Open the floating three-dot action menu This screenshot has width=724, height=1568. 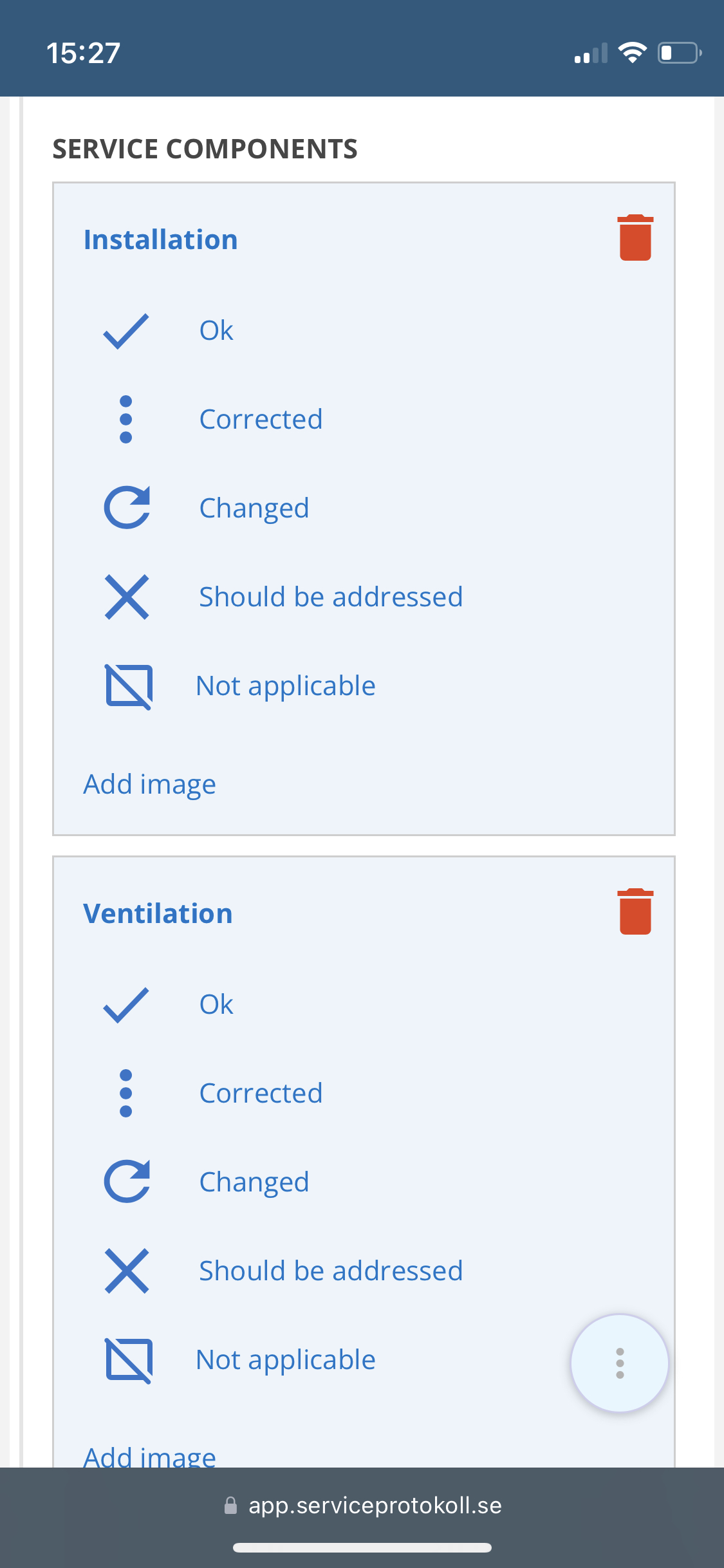[x=619, y=1363]
